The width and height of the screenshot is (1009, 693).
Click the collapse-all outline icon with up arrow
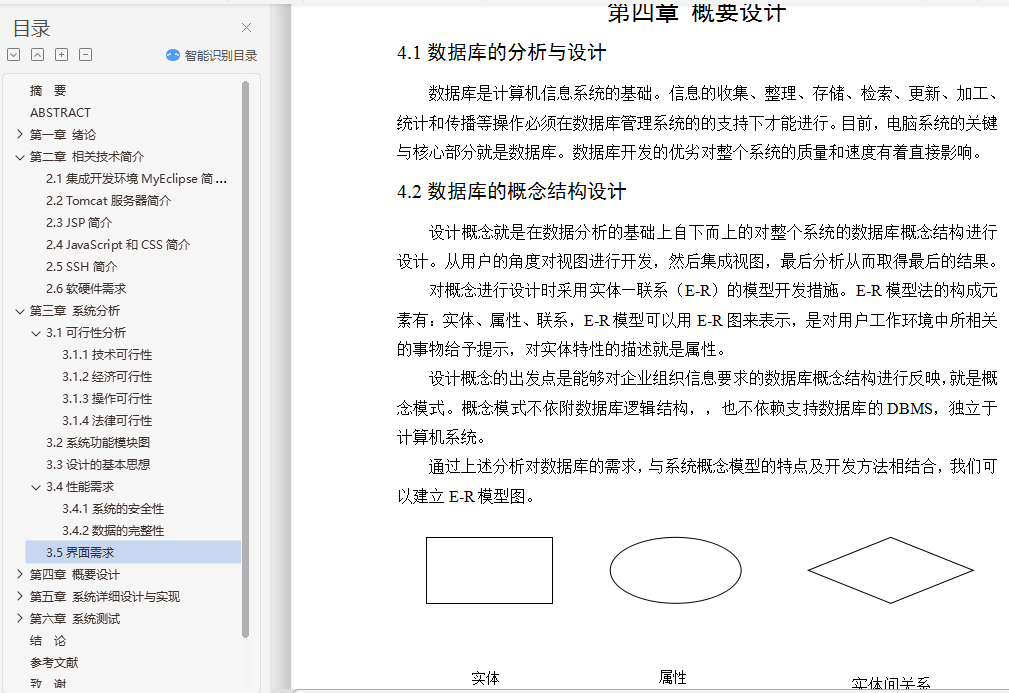tap(37, 55)
